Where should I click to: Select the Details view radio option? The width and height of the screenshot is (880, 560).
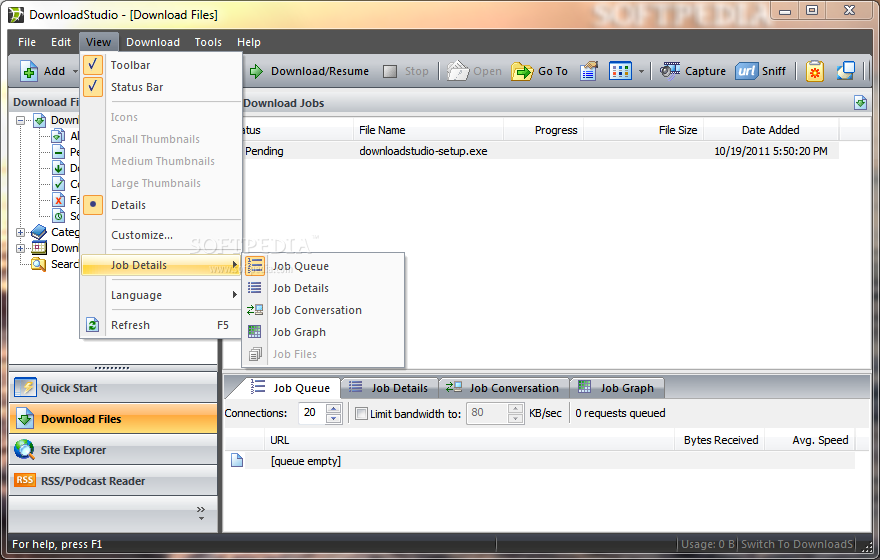pos(93,205)
